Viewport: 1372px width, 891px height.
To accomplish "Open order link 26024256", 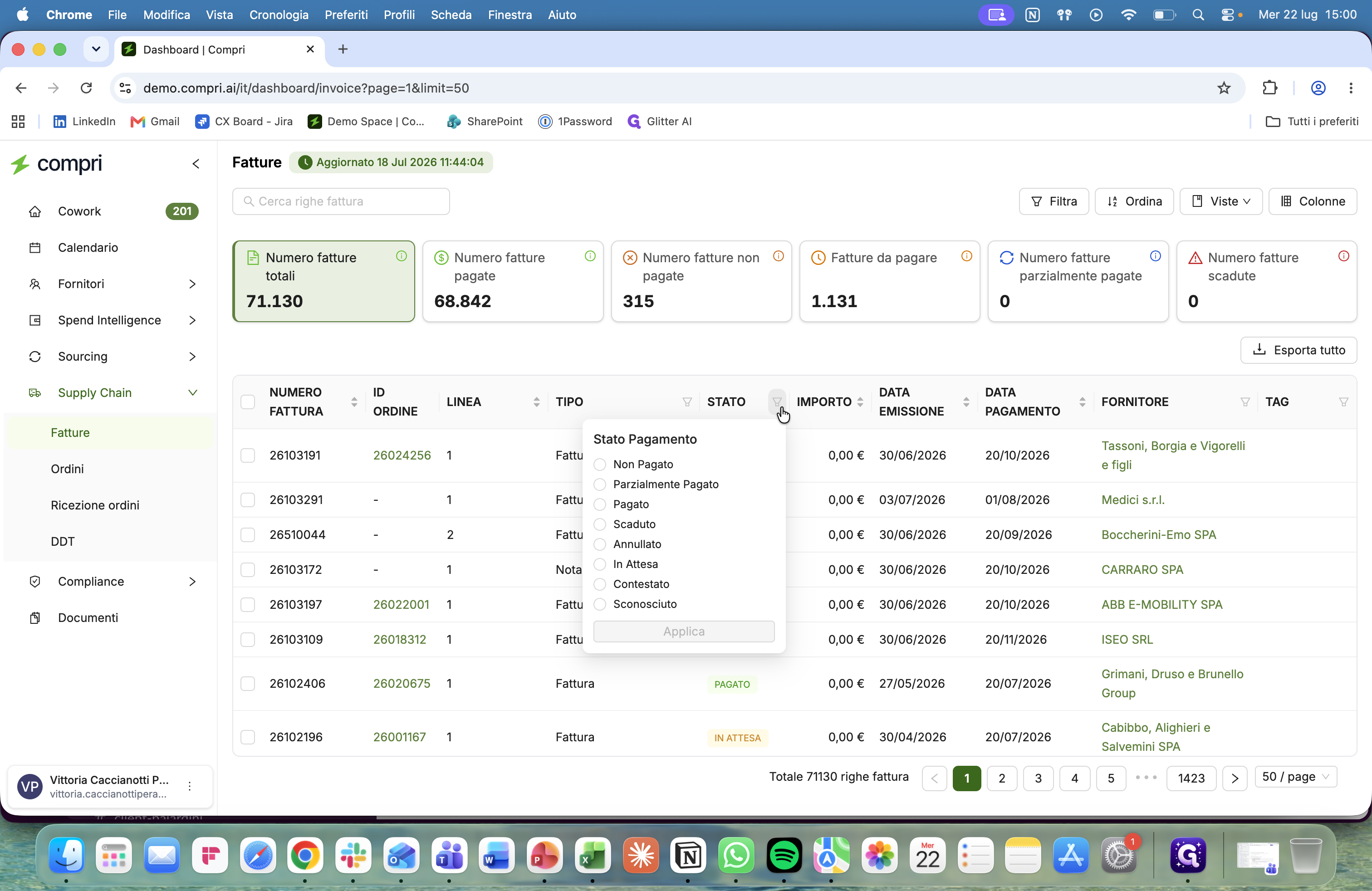I will [x=402, y=455].
